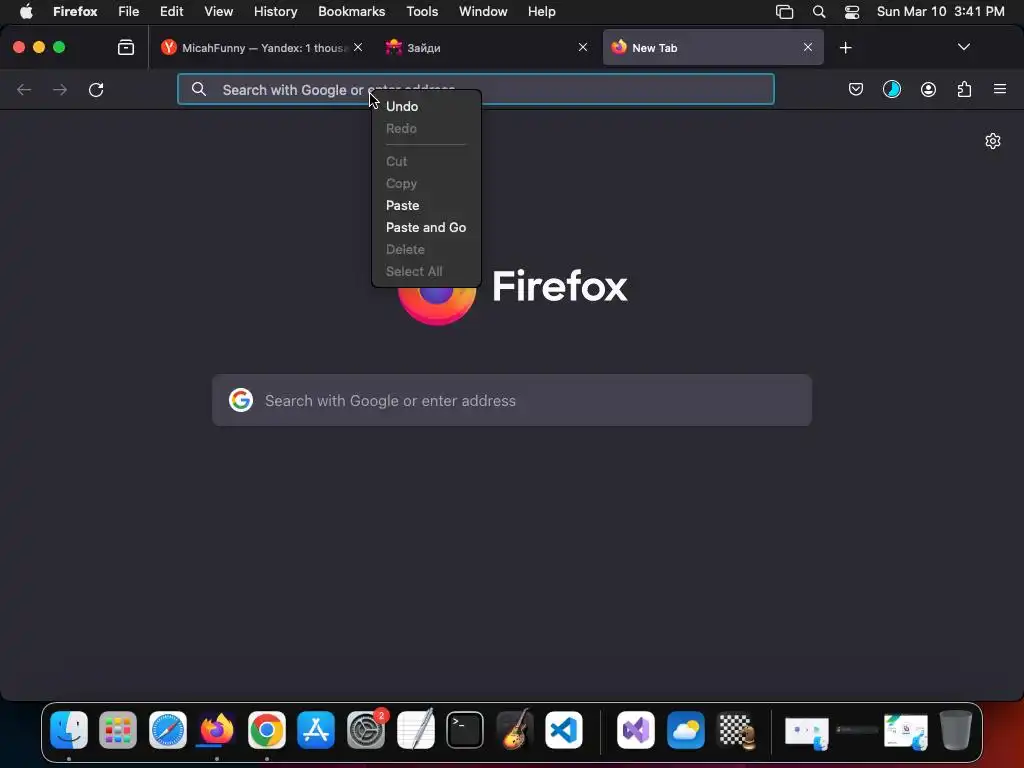Choose Paste from the context menu

tap(402, 205)
